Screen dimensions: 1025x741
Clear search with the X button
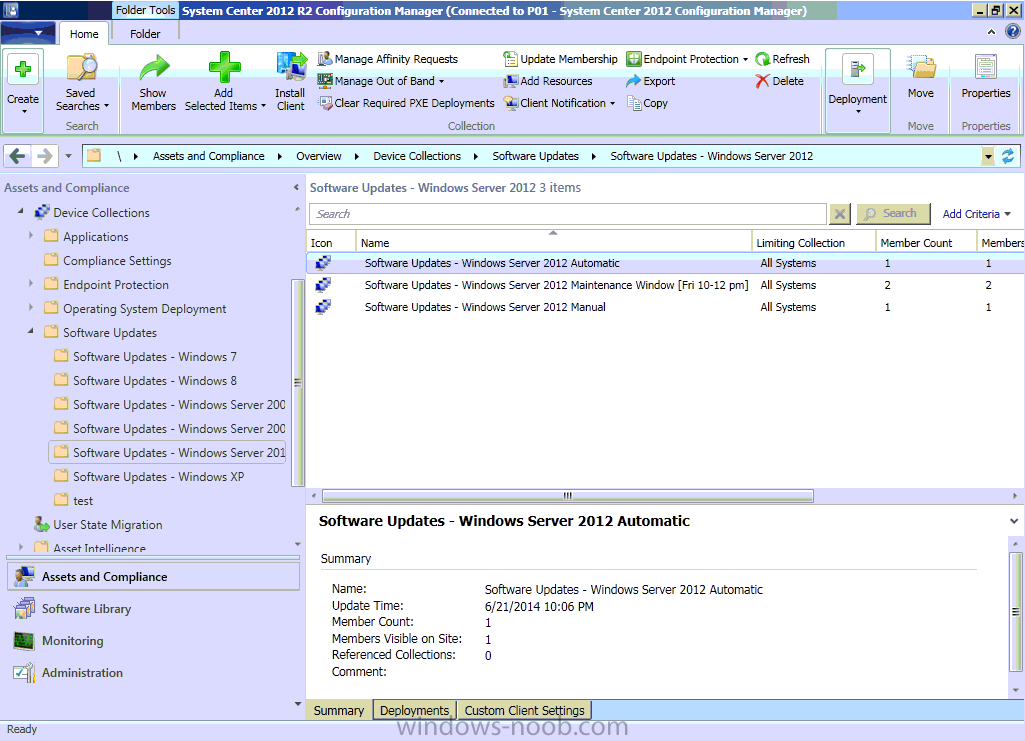pyautogui.click(x=840, y=214)
